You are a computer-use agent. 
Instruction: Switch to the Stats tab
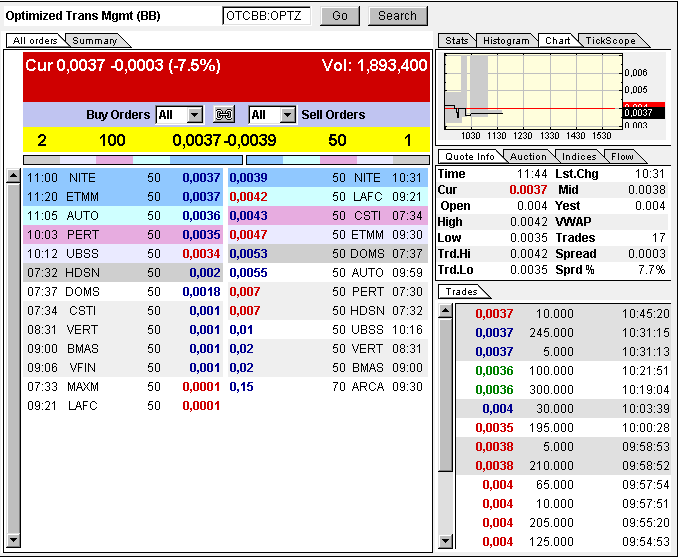click(457, 41)
